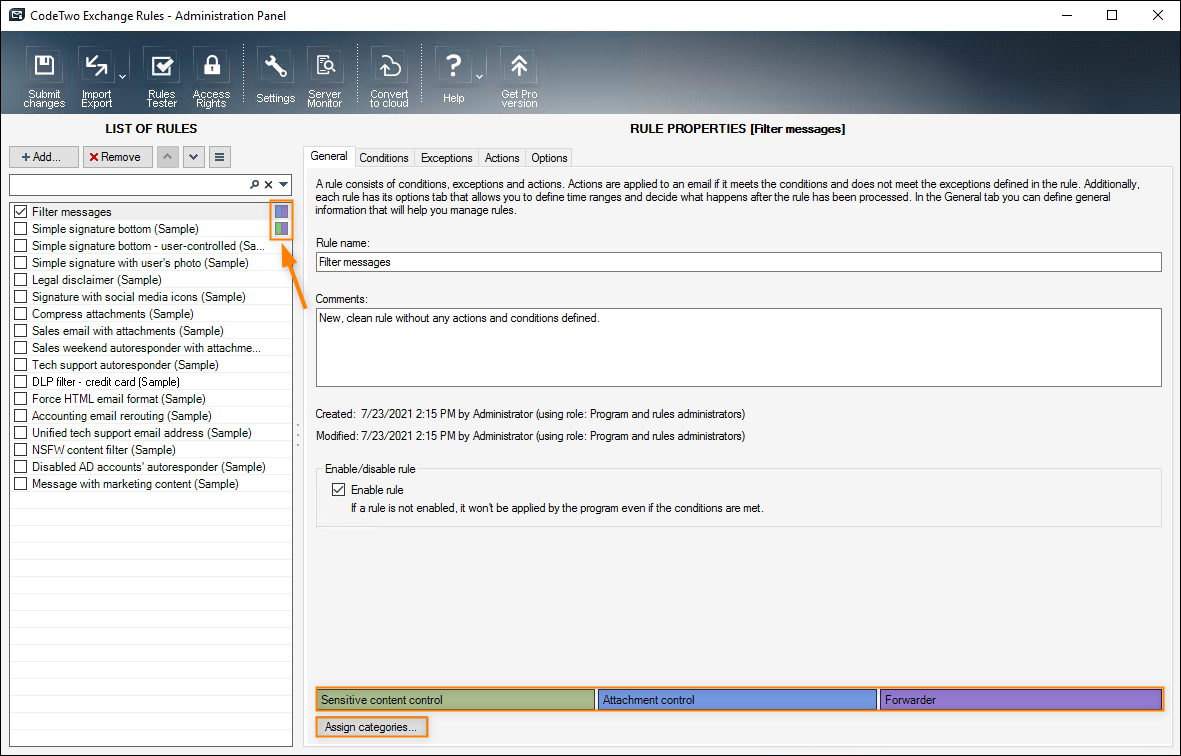This screenshot has height=756, width=1181.
Task: Click category color marker on Filter messages row
Action: 282,212
